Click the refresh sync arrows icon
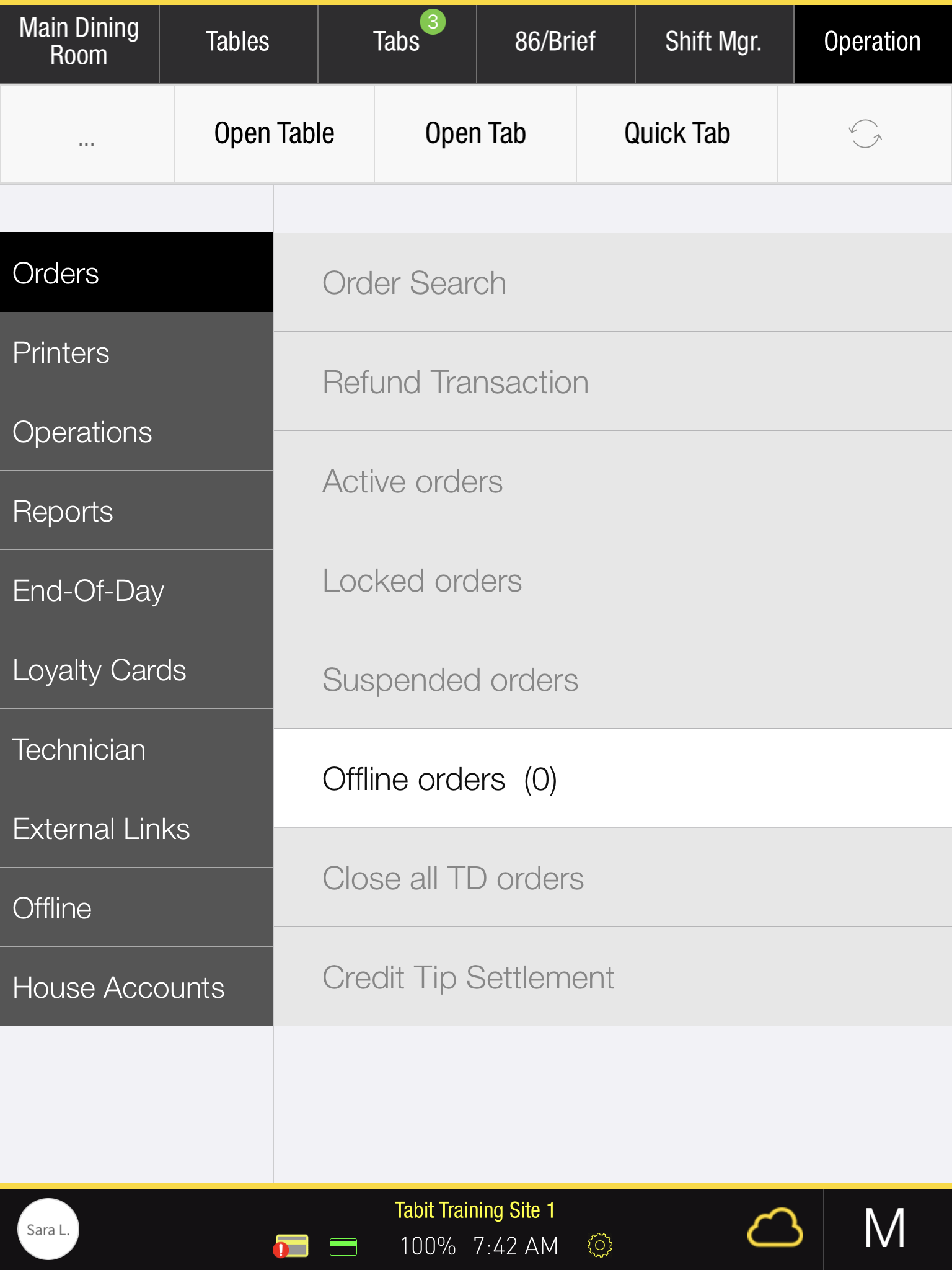 pyautogui.click(x=865, y=134)
